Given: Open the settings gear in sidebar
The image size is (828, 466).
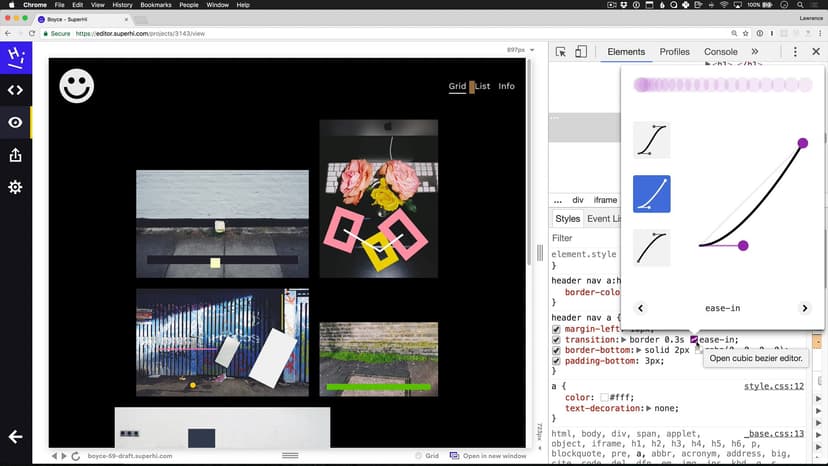Looking at the screenshot, I should 15,187.
